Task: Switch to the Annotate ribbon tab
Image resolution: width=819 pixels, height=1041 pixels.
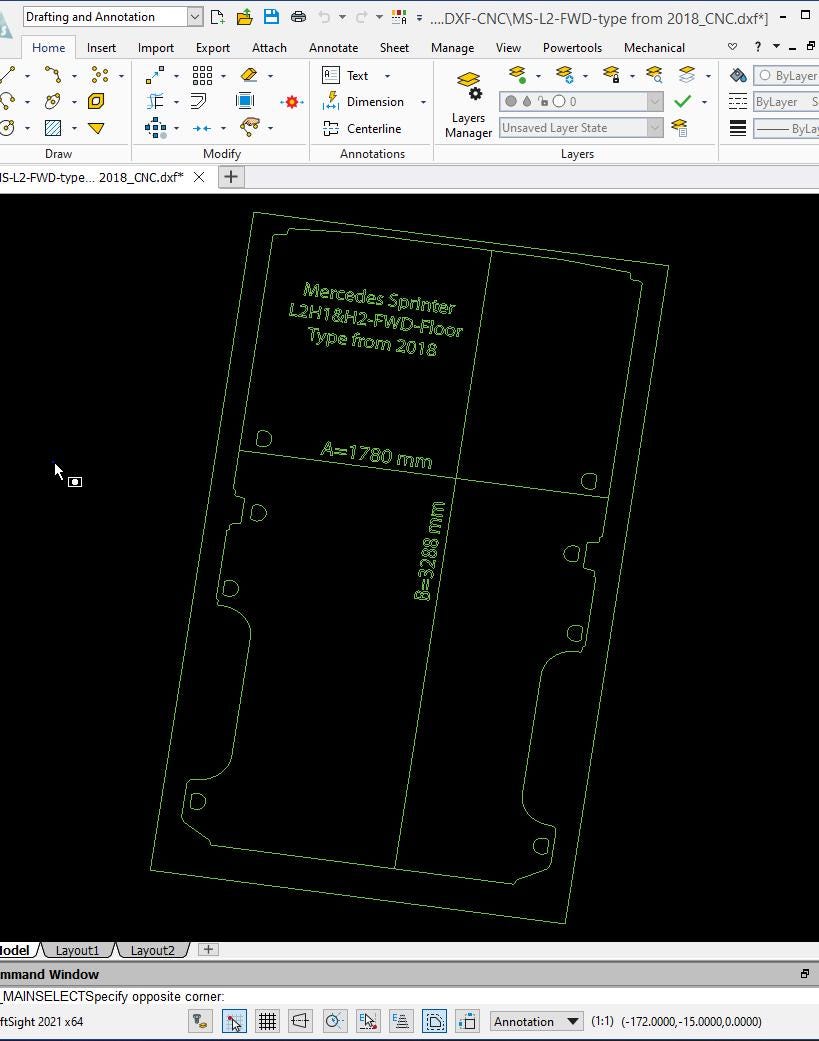Action: (x=333, y=48)
